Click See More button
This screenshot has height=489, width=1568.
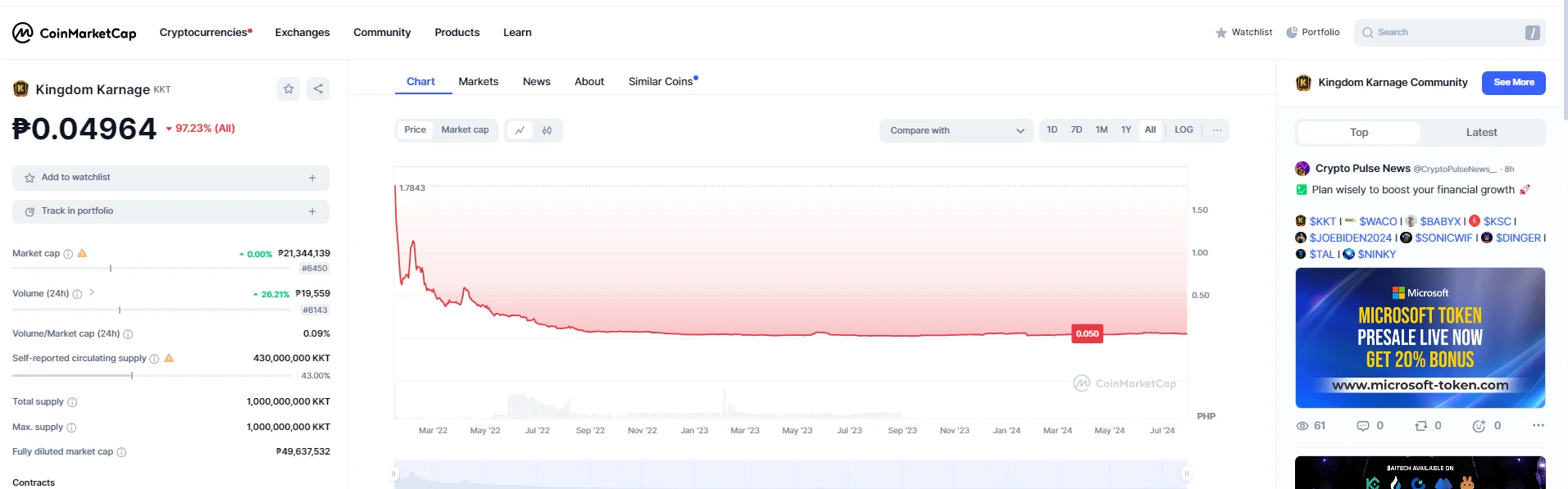coord(1514,83)
